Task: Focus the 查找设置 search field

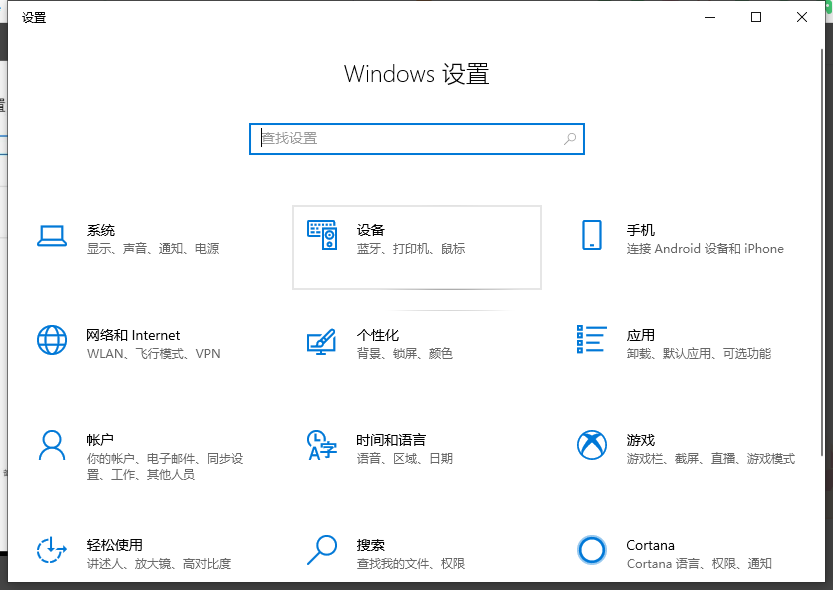Action: (x=405, y=139)
